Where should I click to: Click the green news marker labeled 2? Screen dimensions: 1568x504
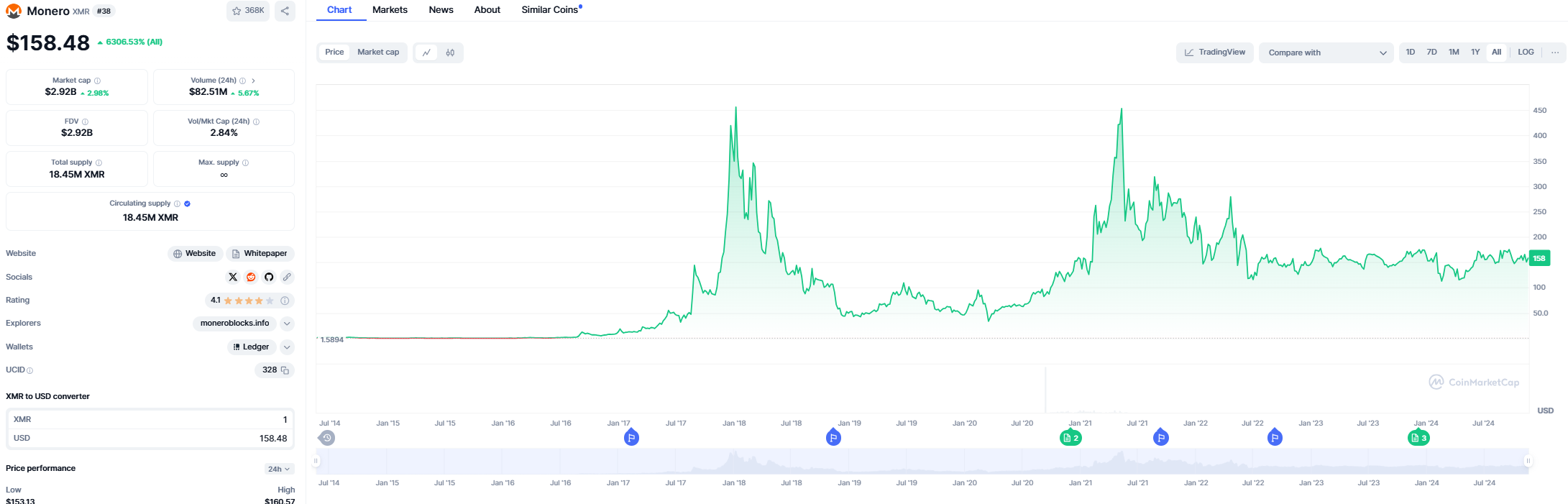pos(1071,437)
